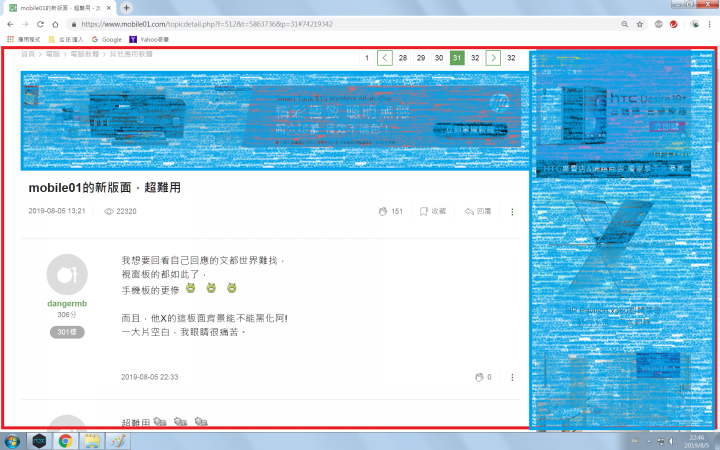The image size is (720, 450).
Task: Open the green extension icon in Chrome toolbar
Action: pos(695,24)
